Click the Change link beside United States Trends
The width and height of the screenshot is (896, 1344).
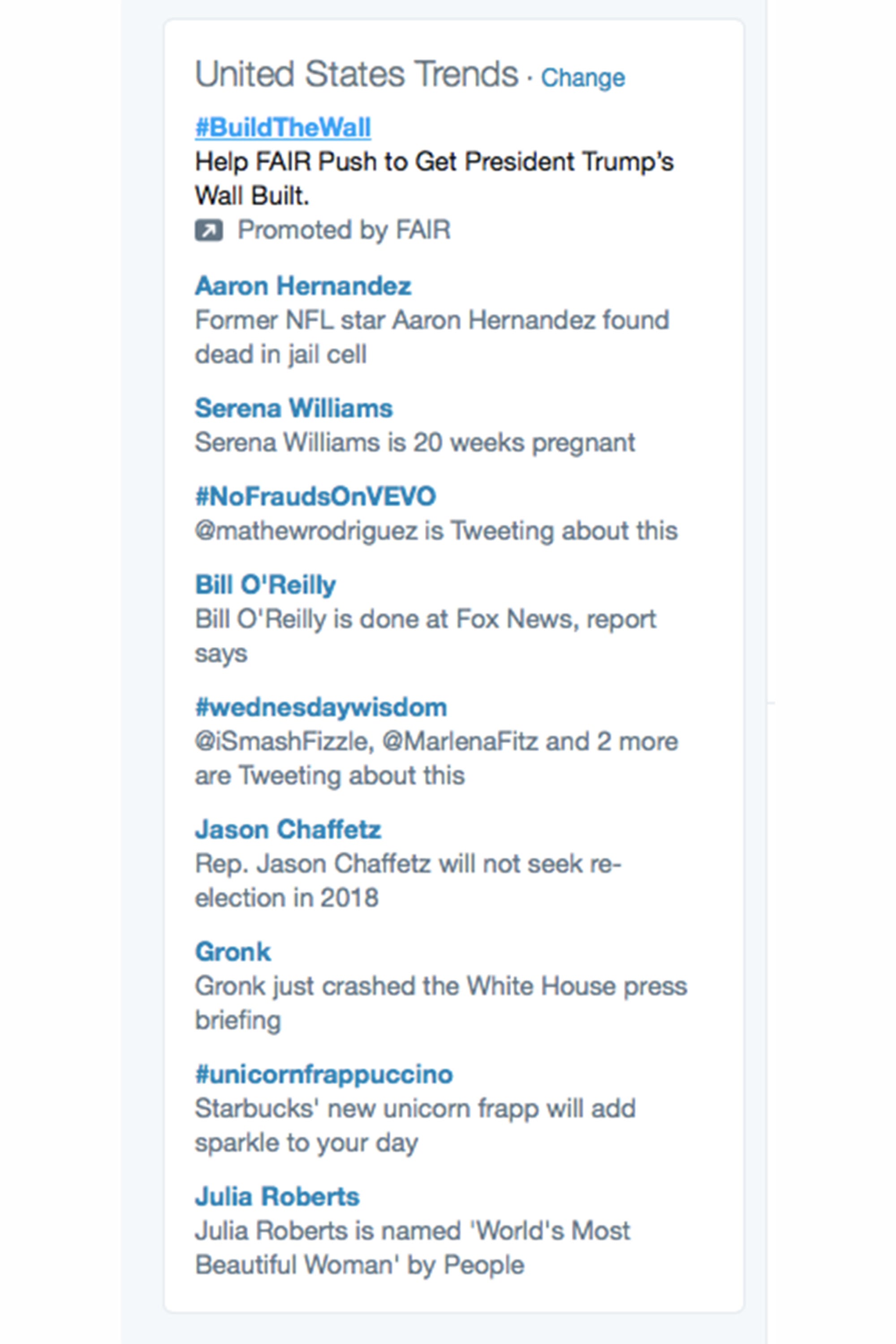tap(582, 78)
